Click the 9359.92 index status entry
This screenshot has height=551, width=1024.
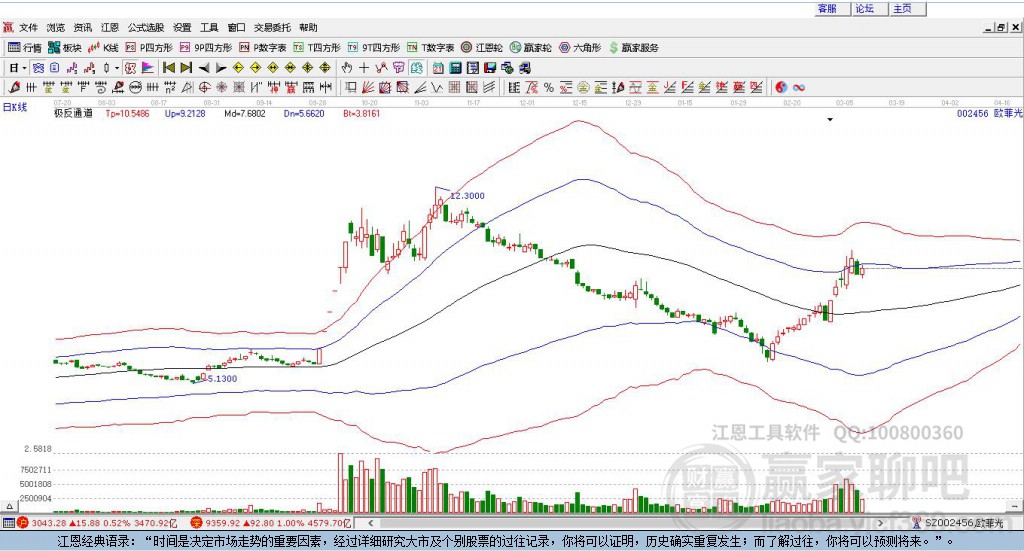coord(271,523)
